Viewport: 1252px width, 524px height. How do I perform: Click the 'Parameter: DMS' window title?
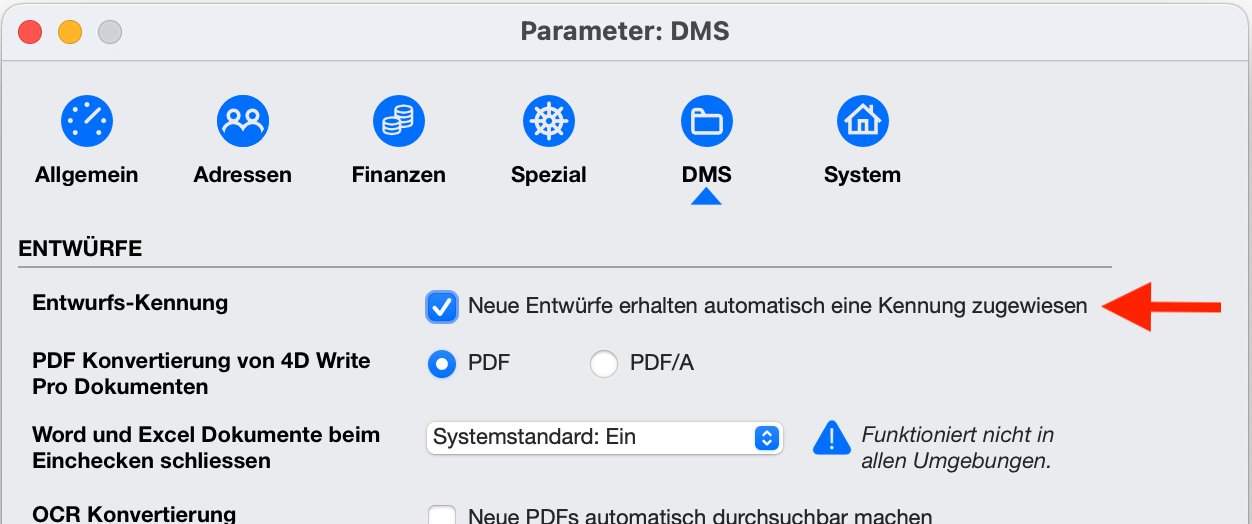coord(625,32)
